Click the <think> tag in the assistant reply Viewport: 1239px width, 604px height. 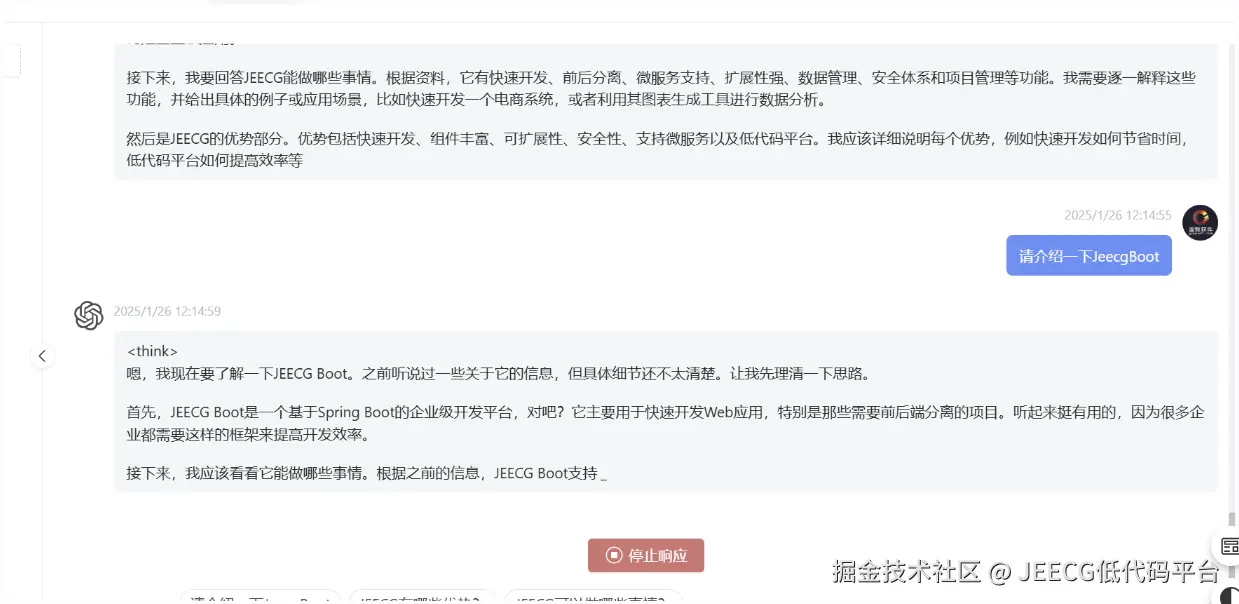pos(152,352)
